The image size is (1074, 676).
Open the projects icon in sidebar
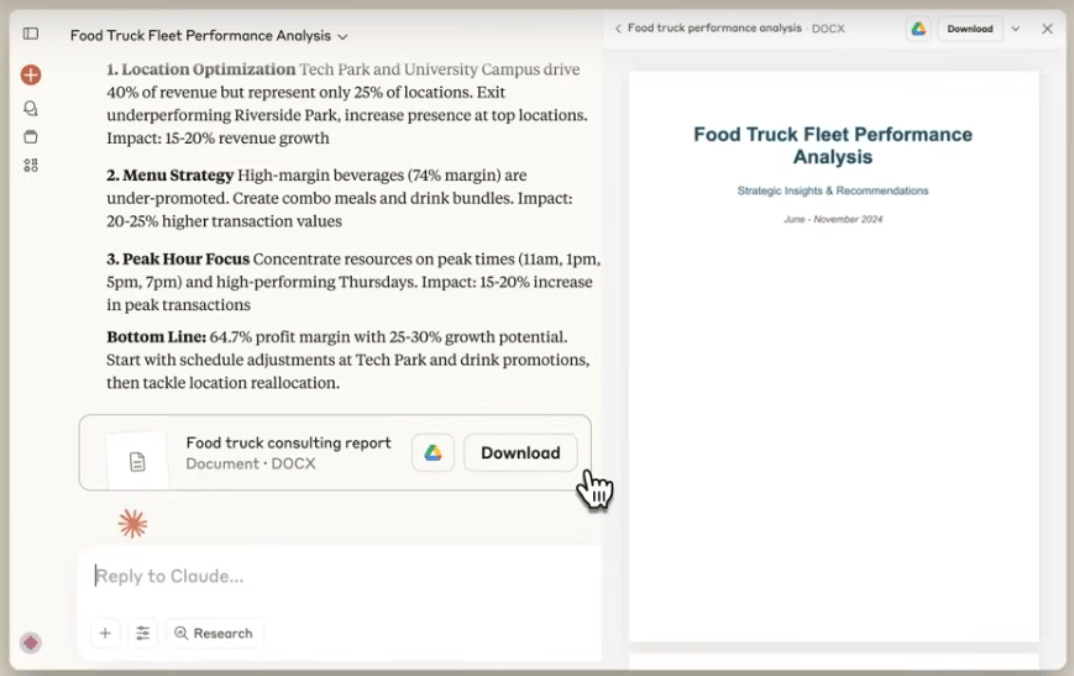31,137
